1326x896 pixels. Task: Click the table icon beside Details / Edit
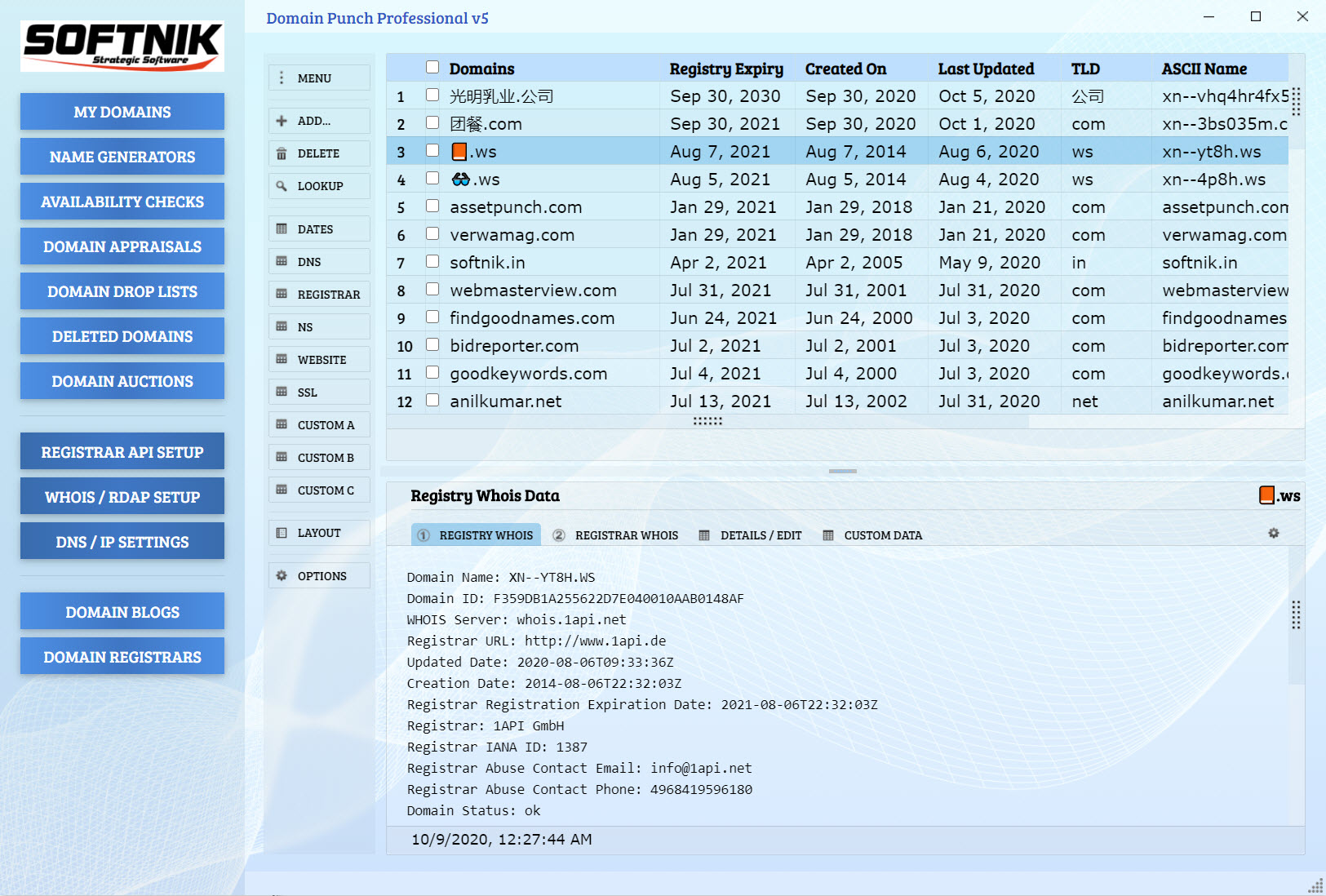[704, 535]
